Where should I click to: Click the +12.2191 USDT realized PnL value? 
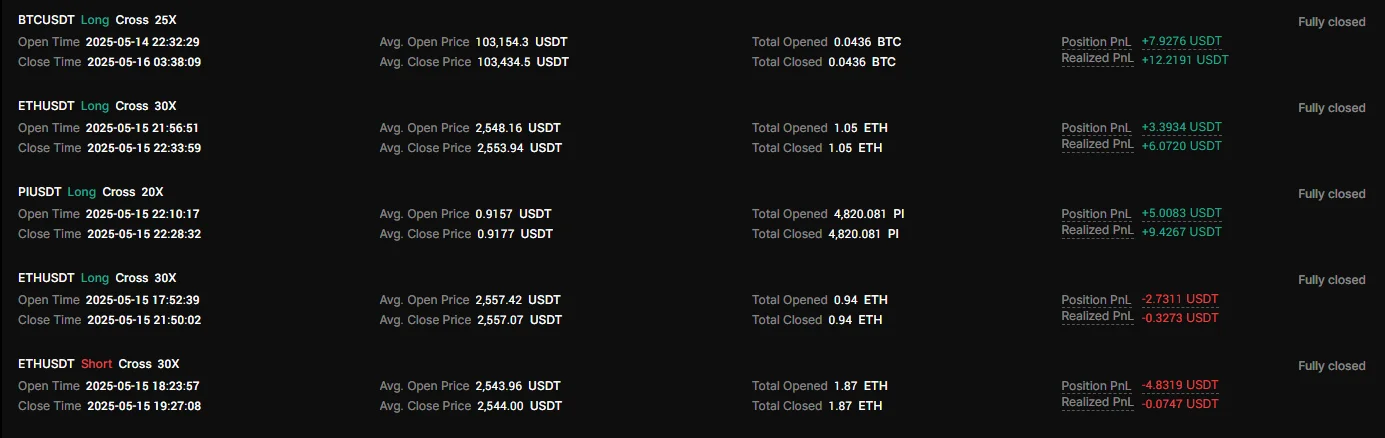point(1184,60)
